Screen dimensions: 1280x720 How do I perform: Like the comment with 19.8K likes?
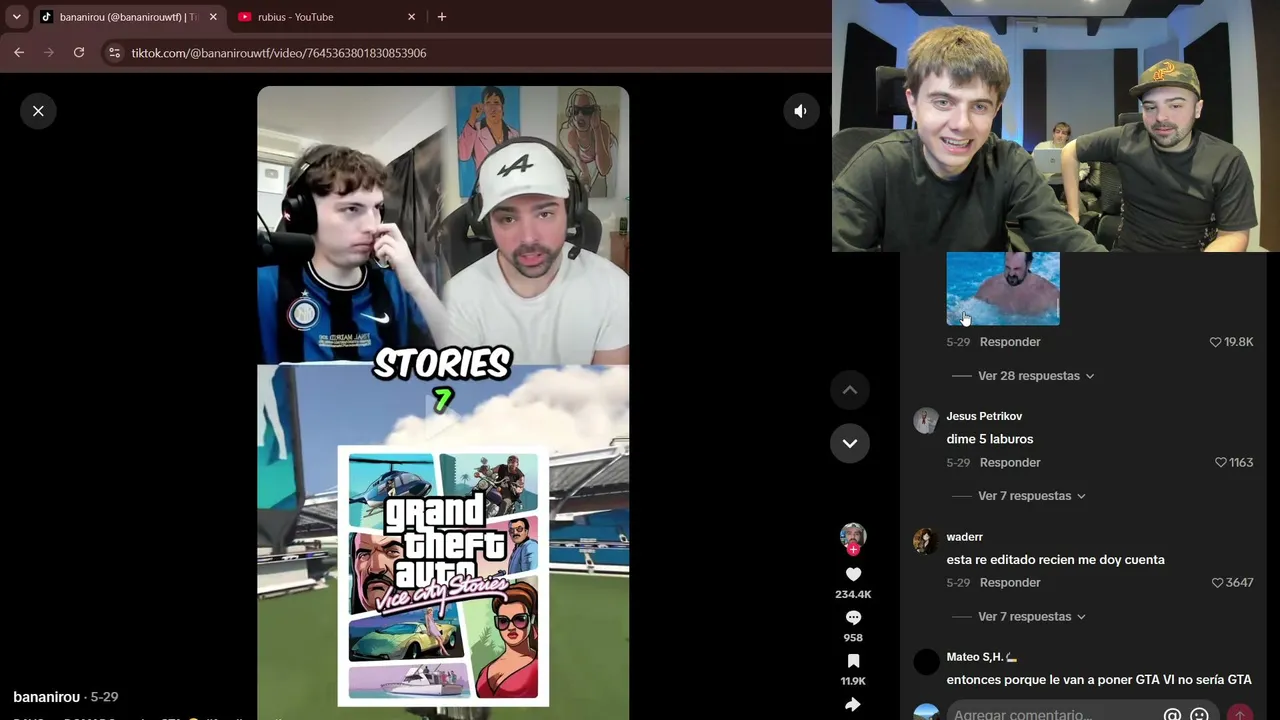click(1216, 342)
